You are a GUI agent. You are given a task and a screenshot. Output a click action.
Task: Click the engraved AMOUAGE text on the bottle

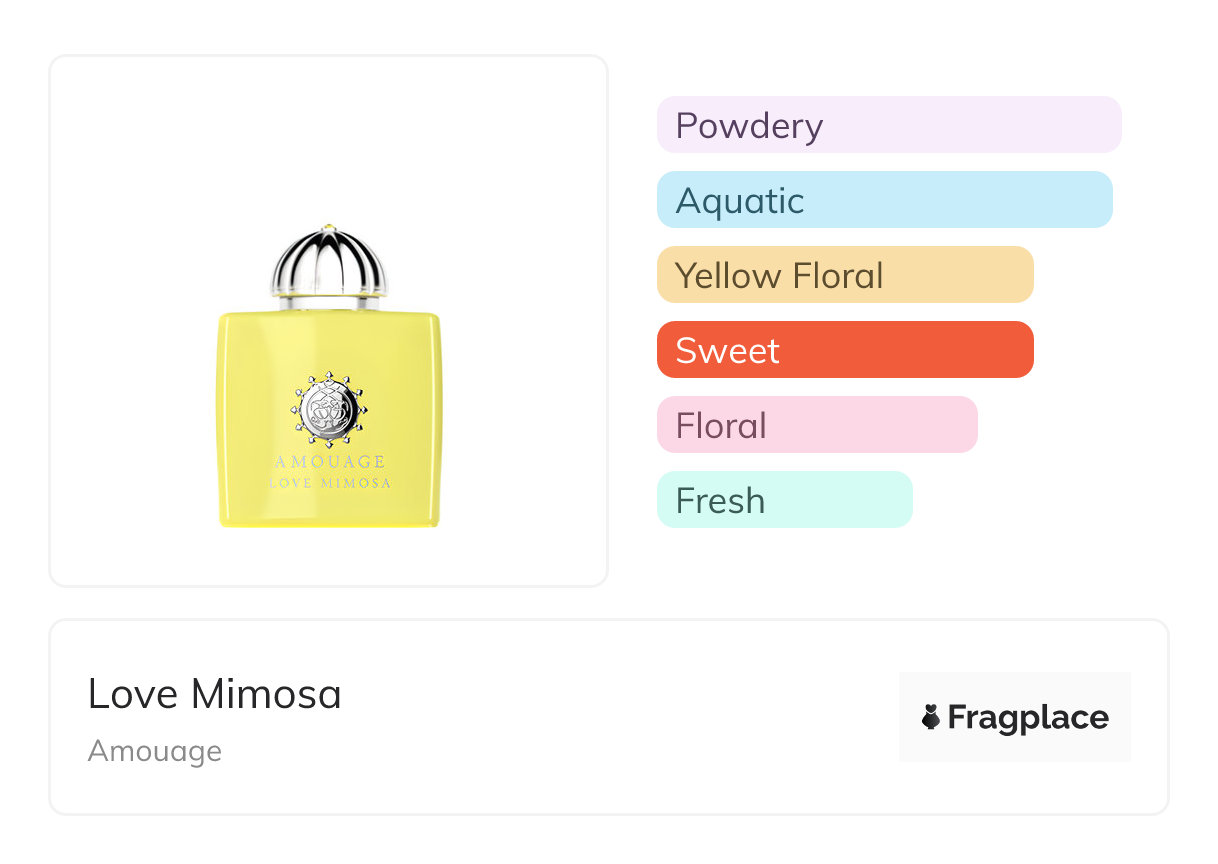[x=329, y=462]
